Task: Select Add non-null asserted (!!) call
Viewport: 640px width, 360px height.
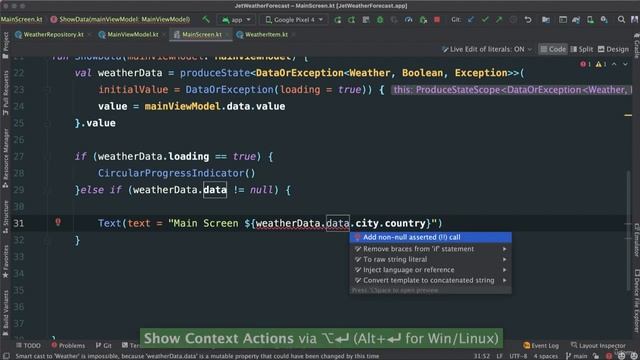Action: (430, 237)
